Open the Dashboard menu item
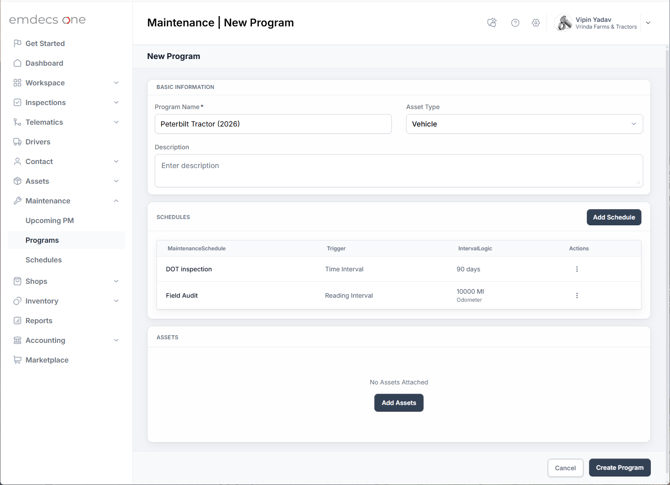The width and height of the screenshot is (670, 485). point(44,63)
